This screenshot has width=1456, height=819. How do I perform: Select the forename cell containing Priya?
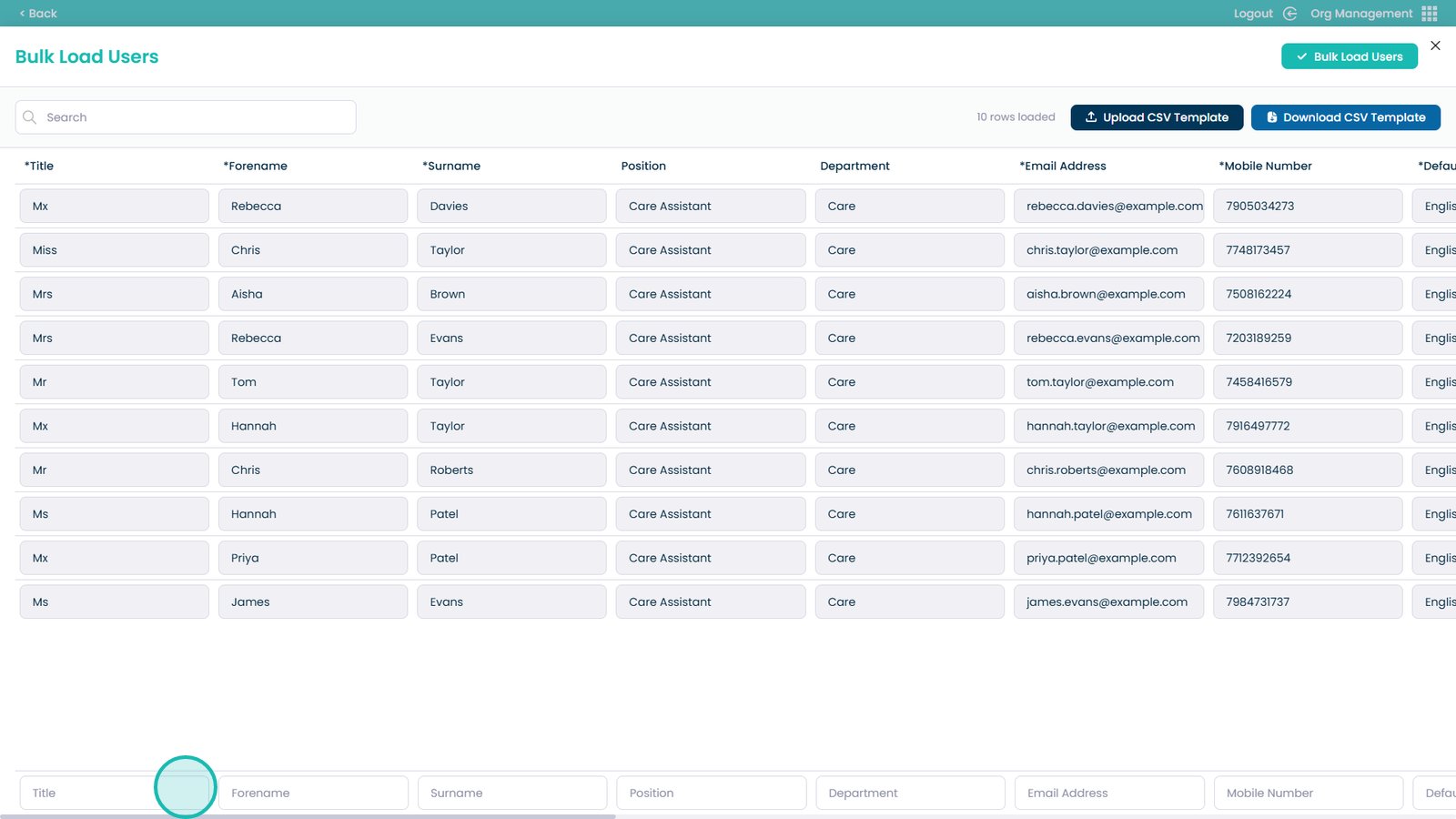[312, 559]
